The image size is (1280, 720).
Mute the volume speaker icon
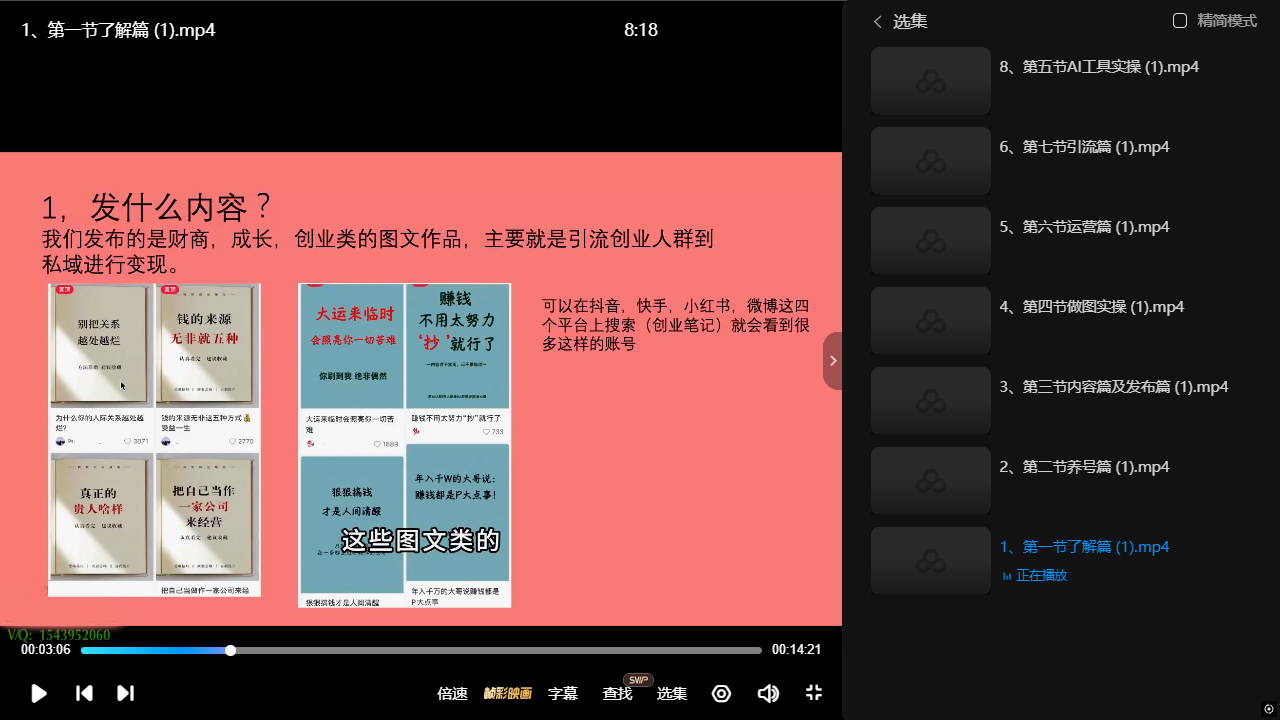[x=768, y=693]
